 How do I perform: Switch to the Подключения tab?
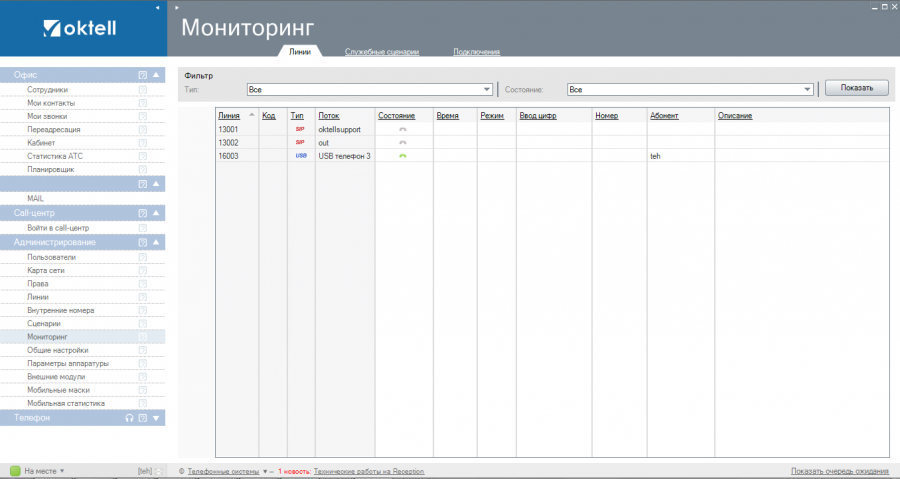[476, 51]
